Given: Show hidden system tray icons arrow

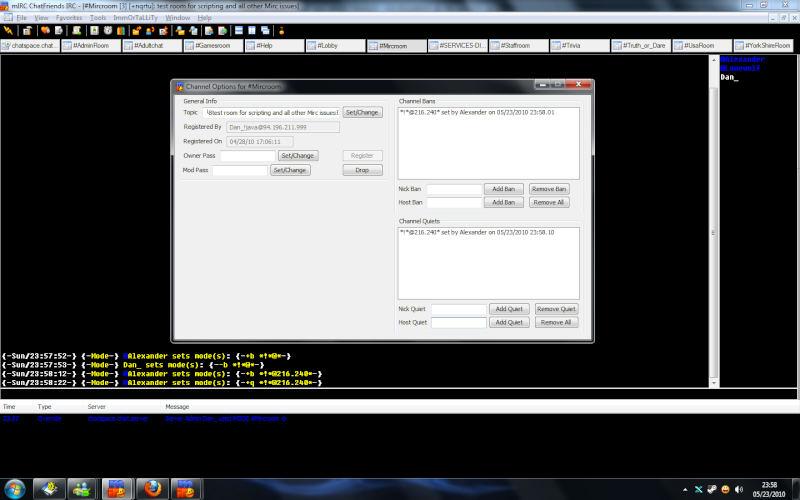Looking at the screenshot, I should click(685, 490).
